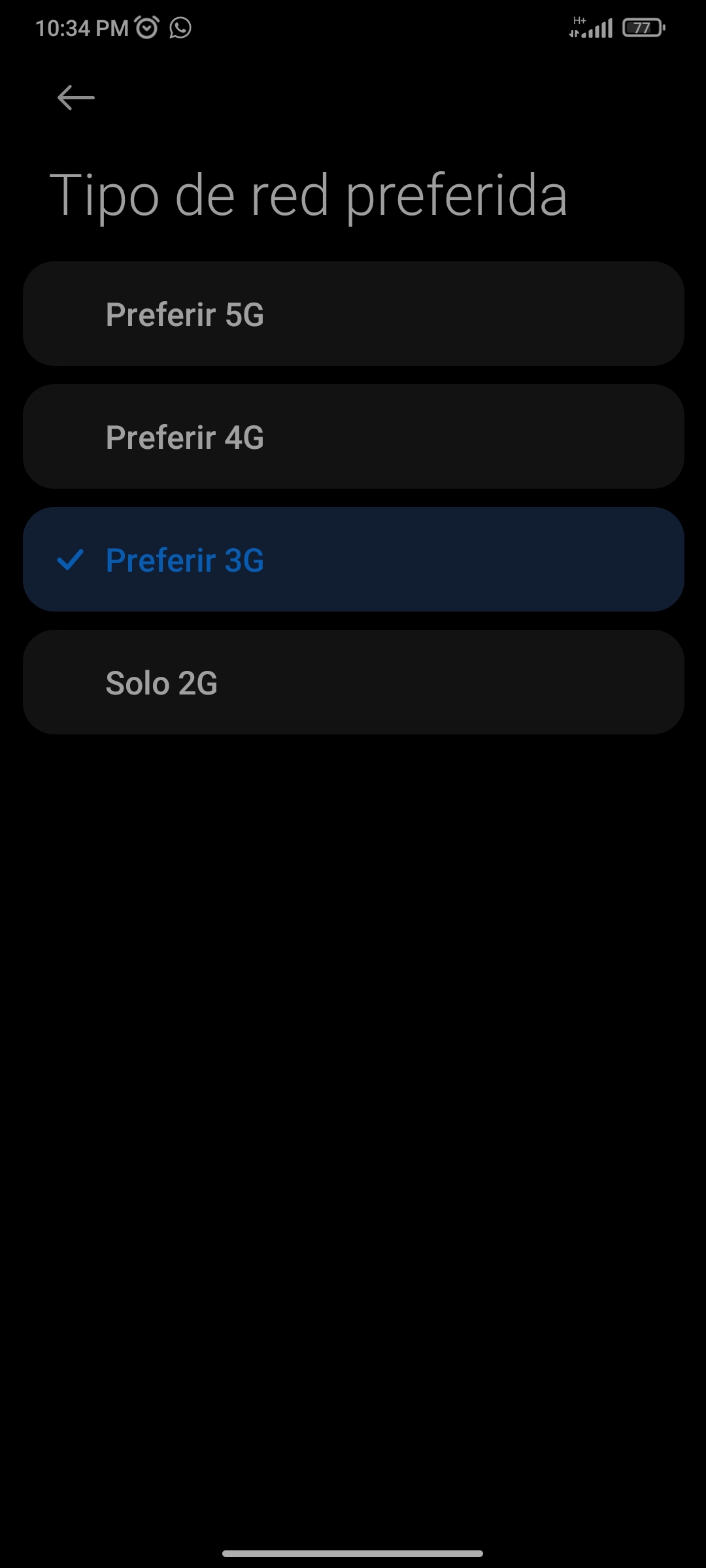Tap the blue "Preferir 3G" text
The image size is (706, 1568).
tap(185, 560)
